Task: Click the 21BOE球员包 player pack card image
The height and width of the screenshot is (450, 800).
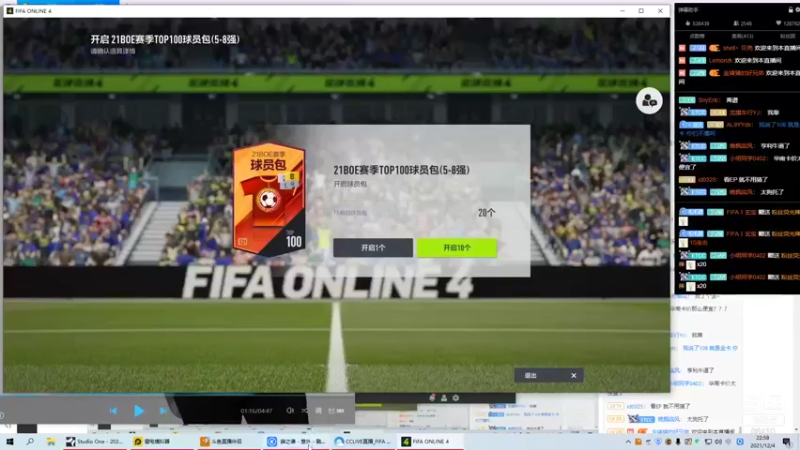Action: coord(269,199)
